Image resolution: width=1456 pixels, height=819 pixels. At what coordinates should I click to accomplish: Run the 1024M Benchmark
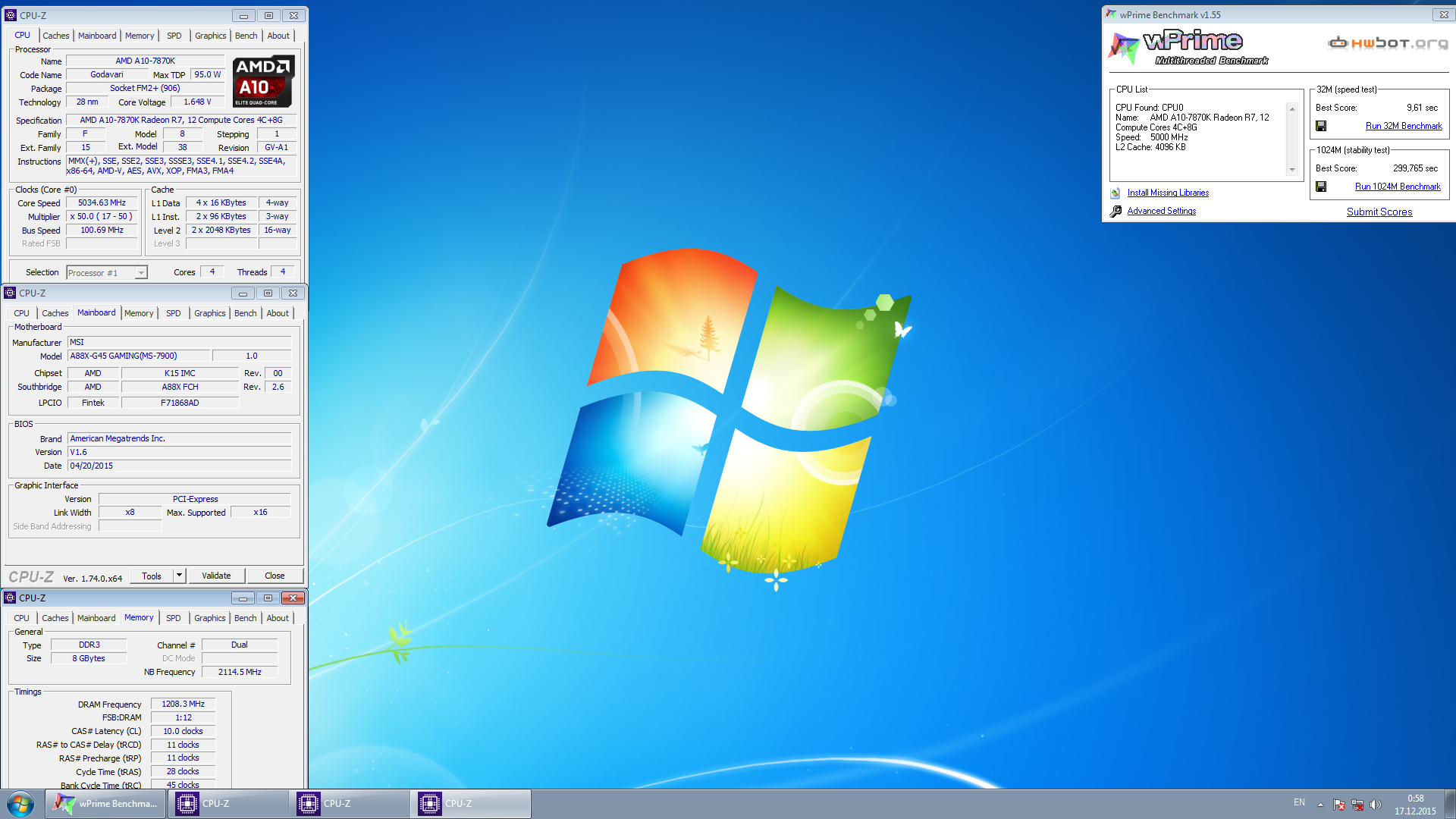(x=1398, y=187)
